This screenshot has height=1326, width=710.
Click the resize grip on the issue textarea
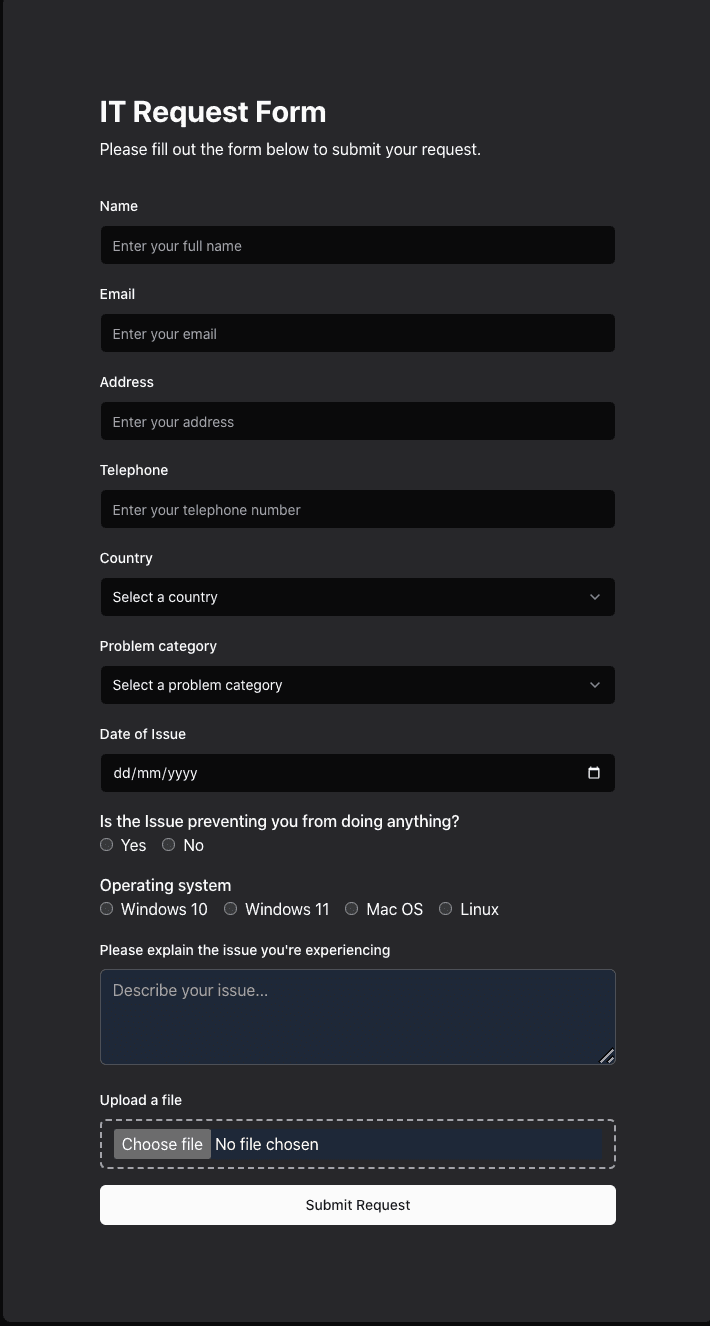(607, 1056)
